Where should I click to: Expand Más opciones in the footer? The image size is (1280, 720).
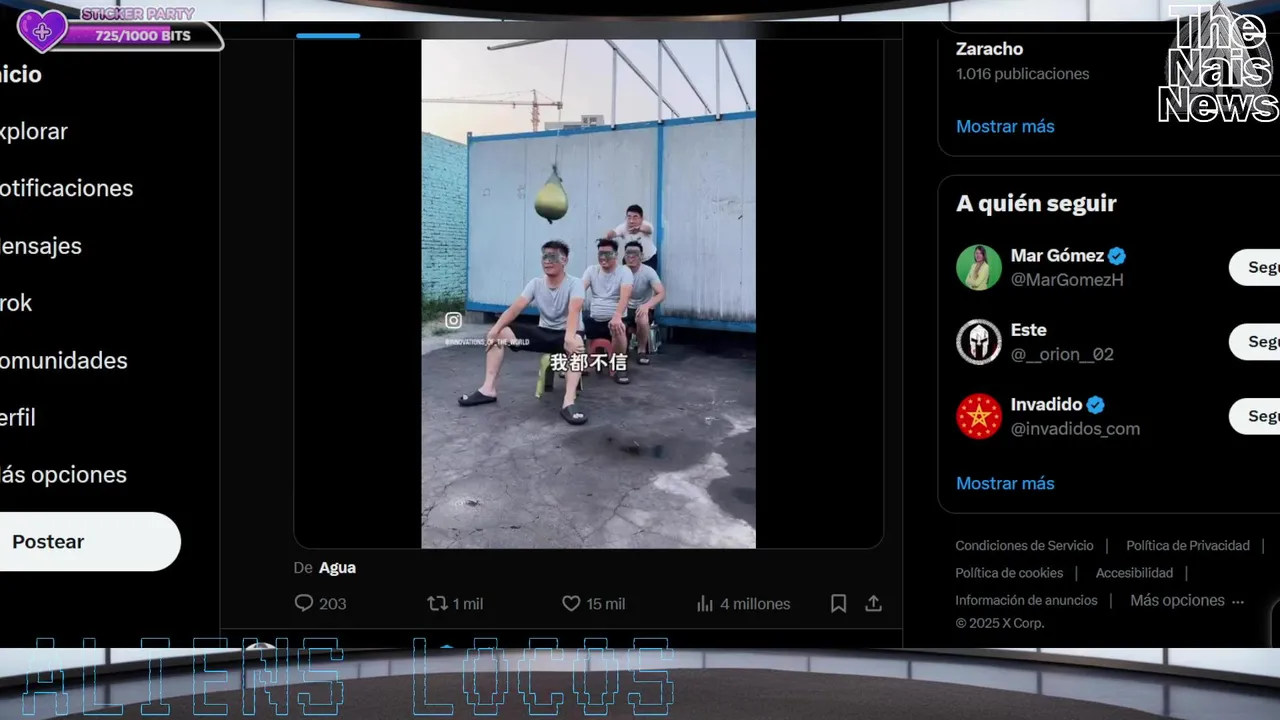(x=1187, y=600)
